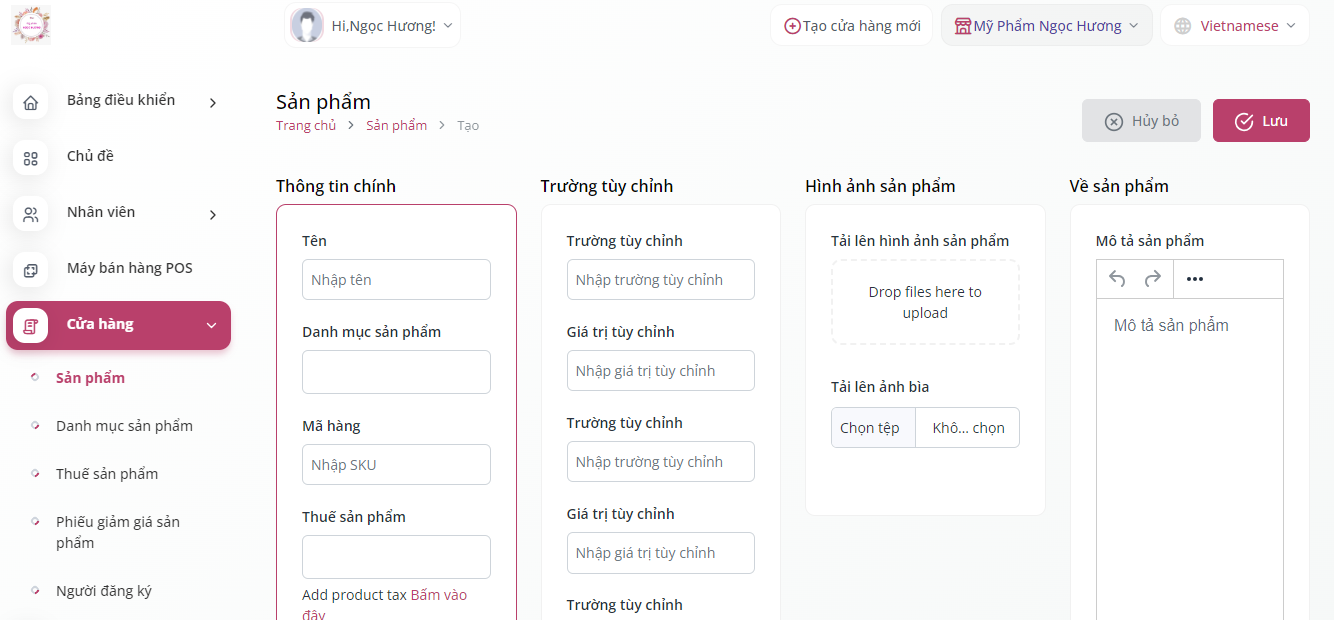
Task: Click the Máy bán hàng POS icon
Action: coord(31,270)
